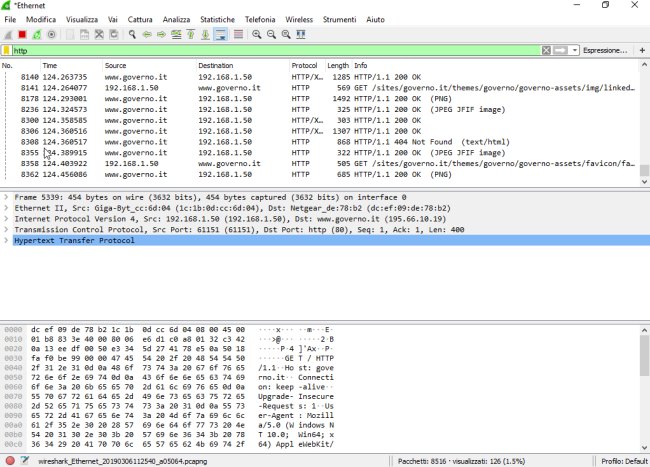
Task: Sort by the No. column header
Action: pos(20,65)
